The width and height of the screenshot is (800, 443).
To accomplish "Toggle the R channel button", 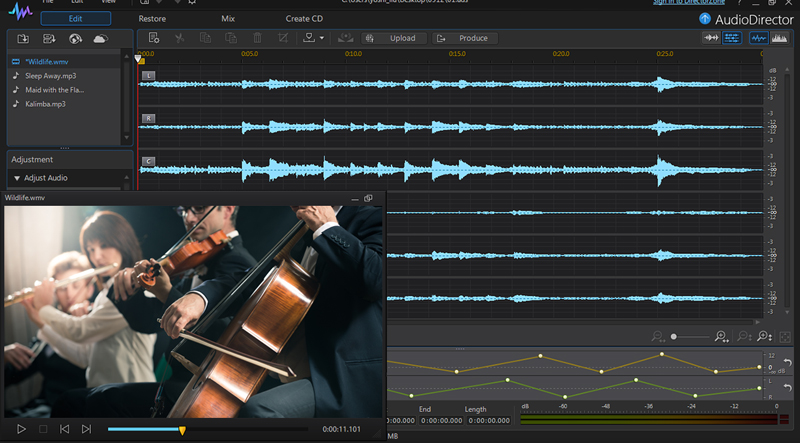I will (x=148, y=118).
